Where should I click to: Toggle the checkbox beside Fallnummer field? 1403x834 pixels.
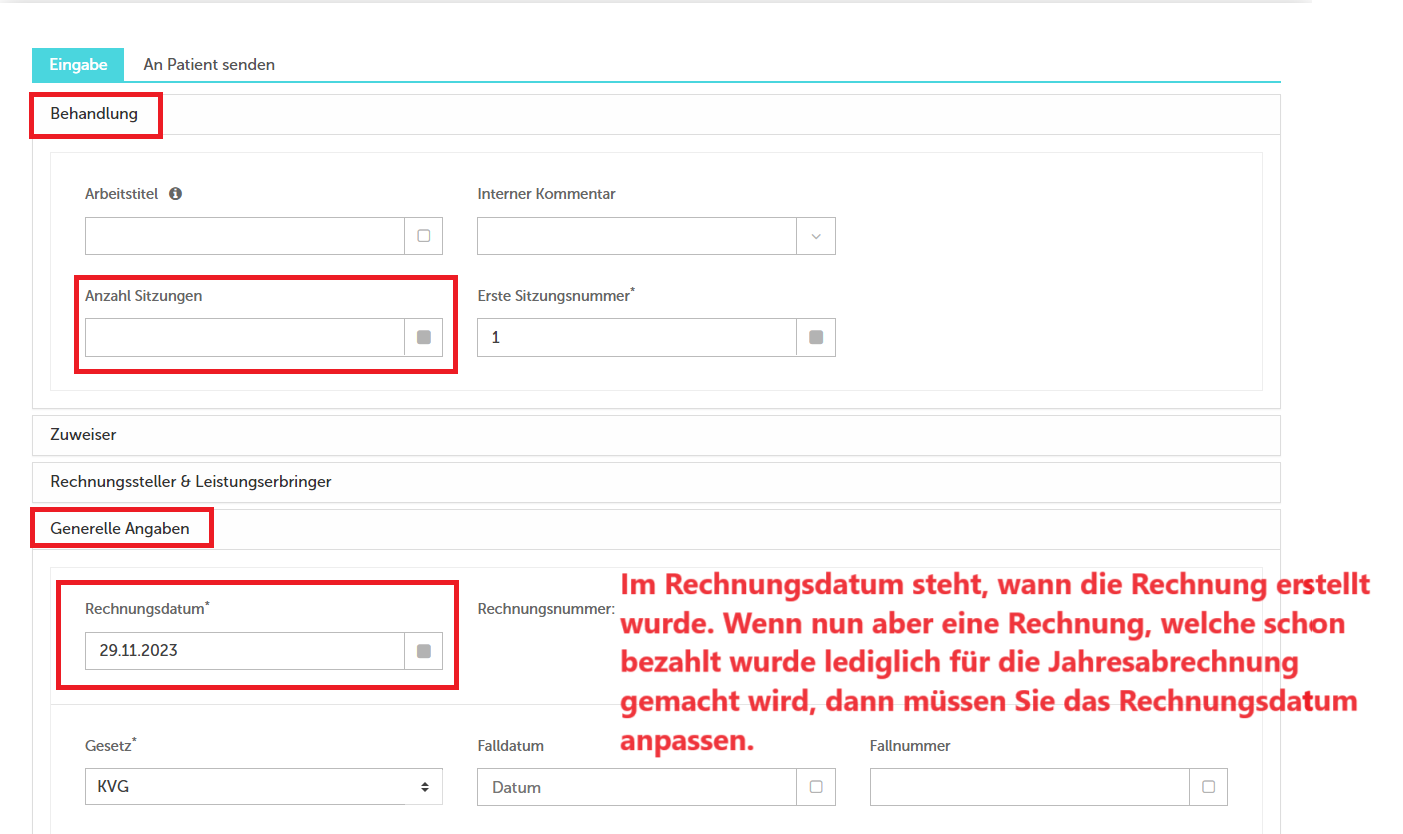[x=1209, y=787]
